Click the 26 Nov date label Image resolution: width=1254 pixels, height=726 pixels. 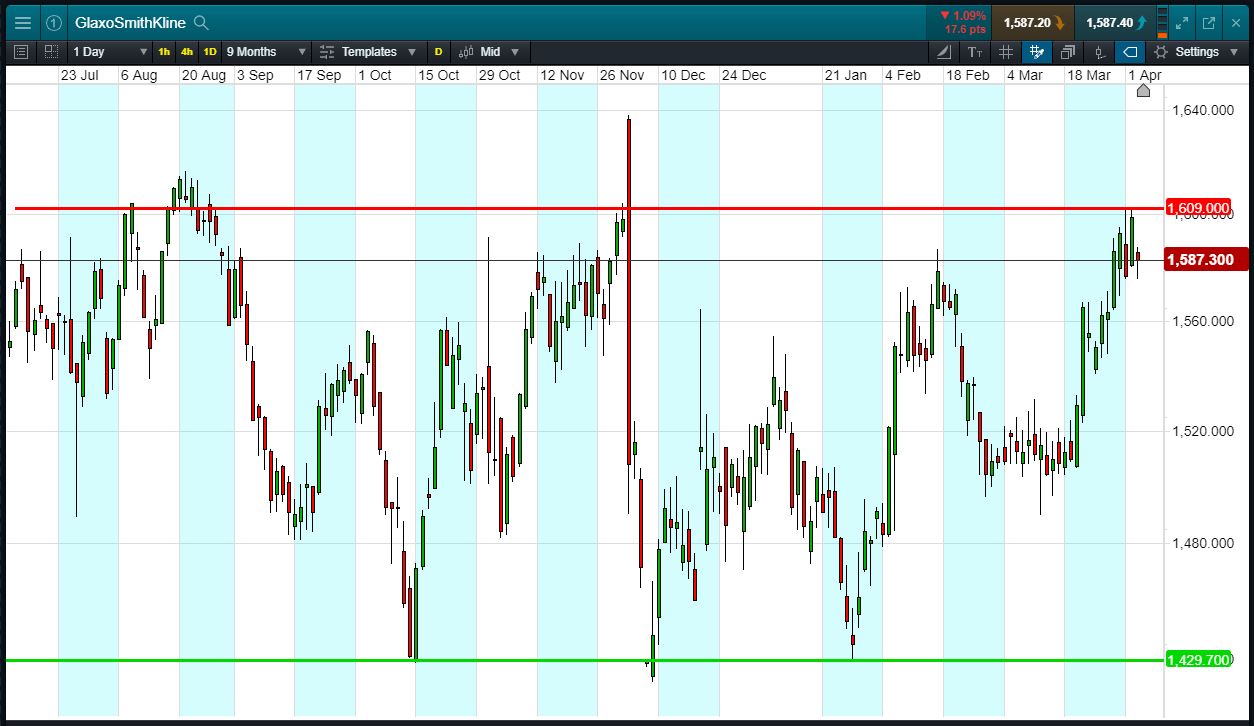pos(621,75)
